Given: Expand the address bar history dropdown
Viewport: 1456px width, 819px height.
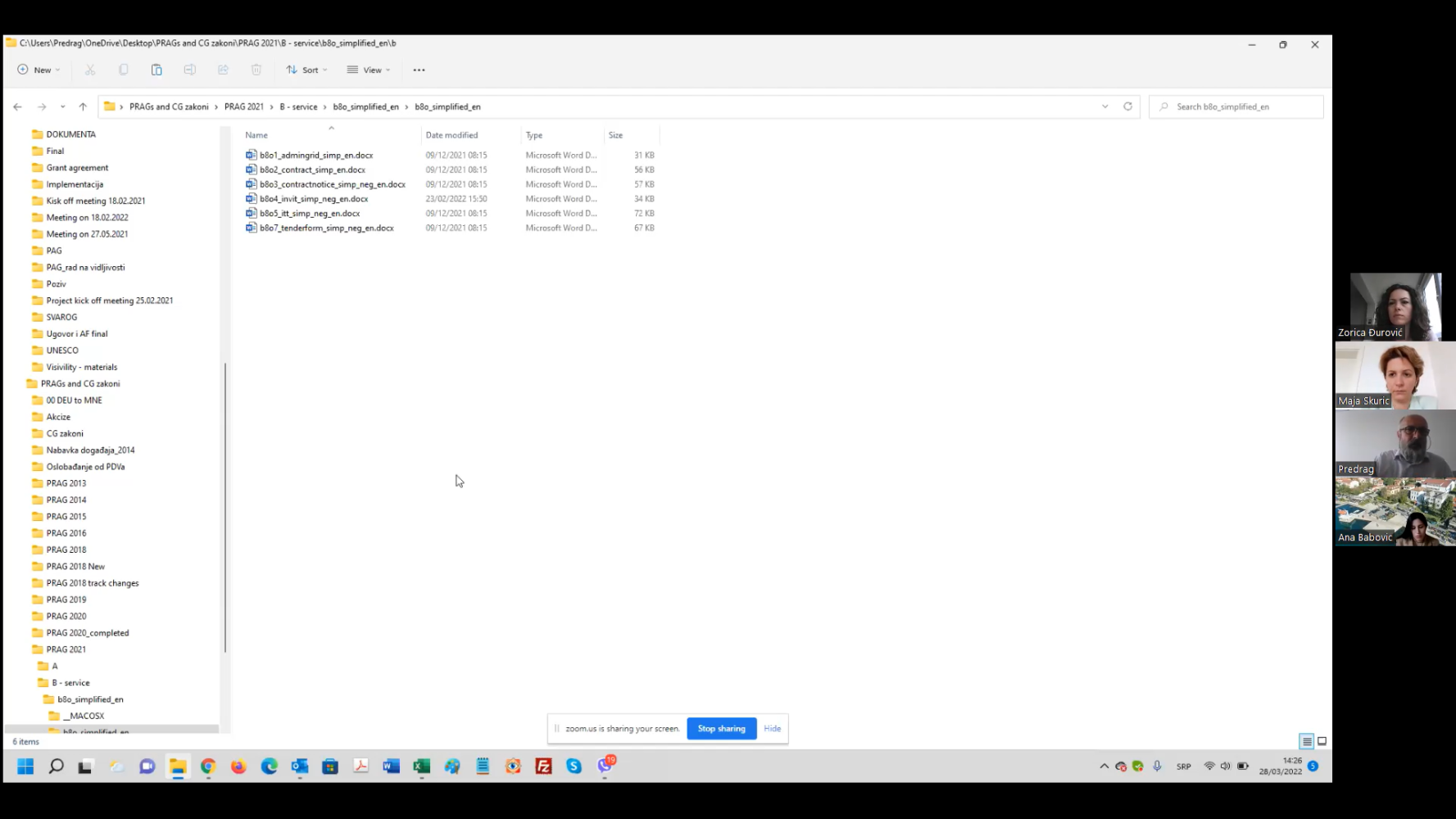Looking at the screenshot, I should [x=1104, y=106].
